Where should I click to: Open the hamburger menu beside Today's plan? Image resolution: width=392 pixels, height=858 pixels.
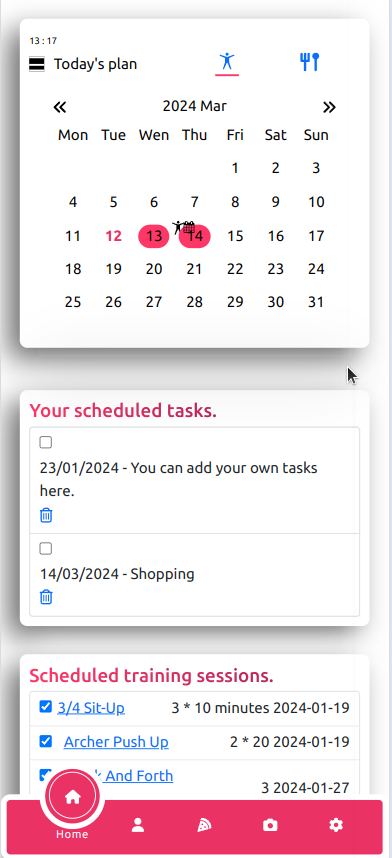[x=37, y=64]
